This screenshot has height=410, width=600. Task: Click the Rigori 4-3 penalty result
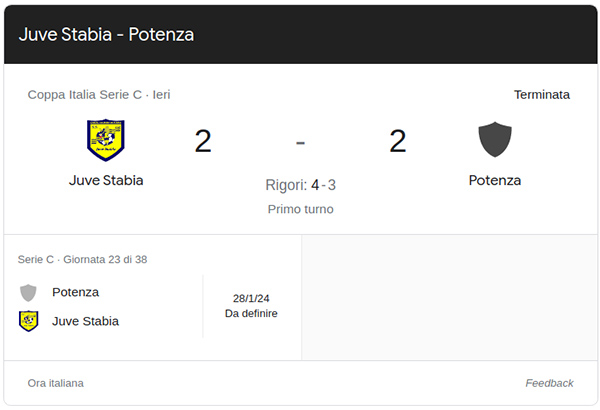pyautogui.click(x=300, y=185)
